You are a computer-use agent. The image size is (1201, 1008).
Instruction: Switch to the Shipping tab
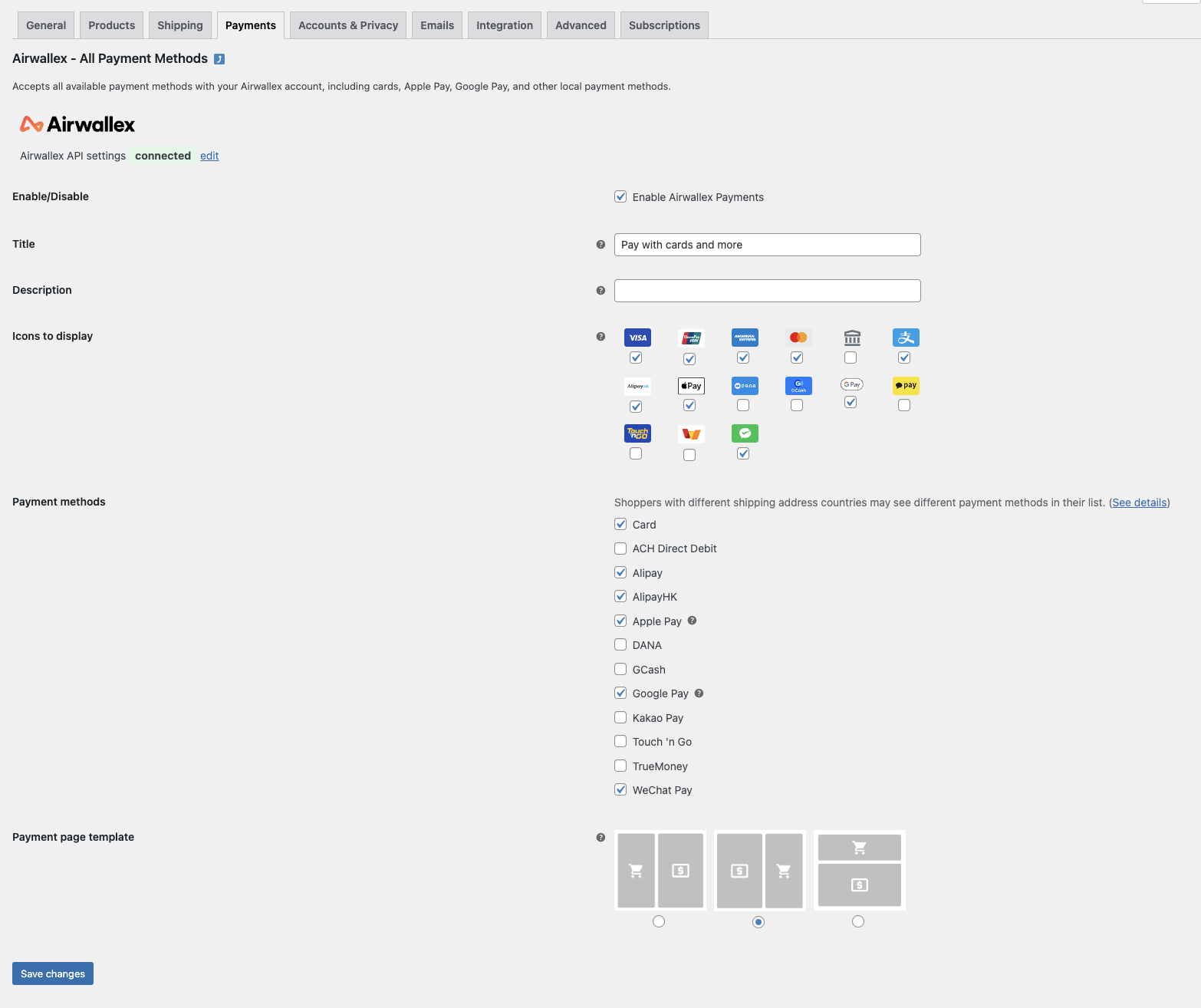coord(179,25)
